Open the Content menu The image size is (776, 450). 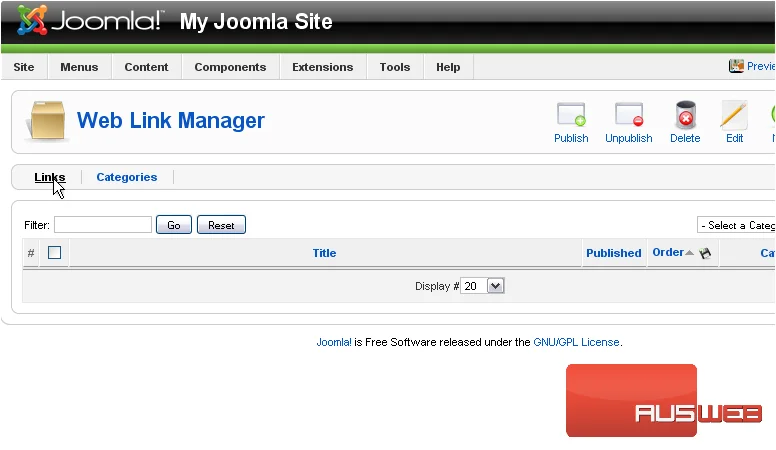[x=146, y=67]
